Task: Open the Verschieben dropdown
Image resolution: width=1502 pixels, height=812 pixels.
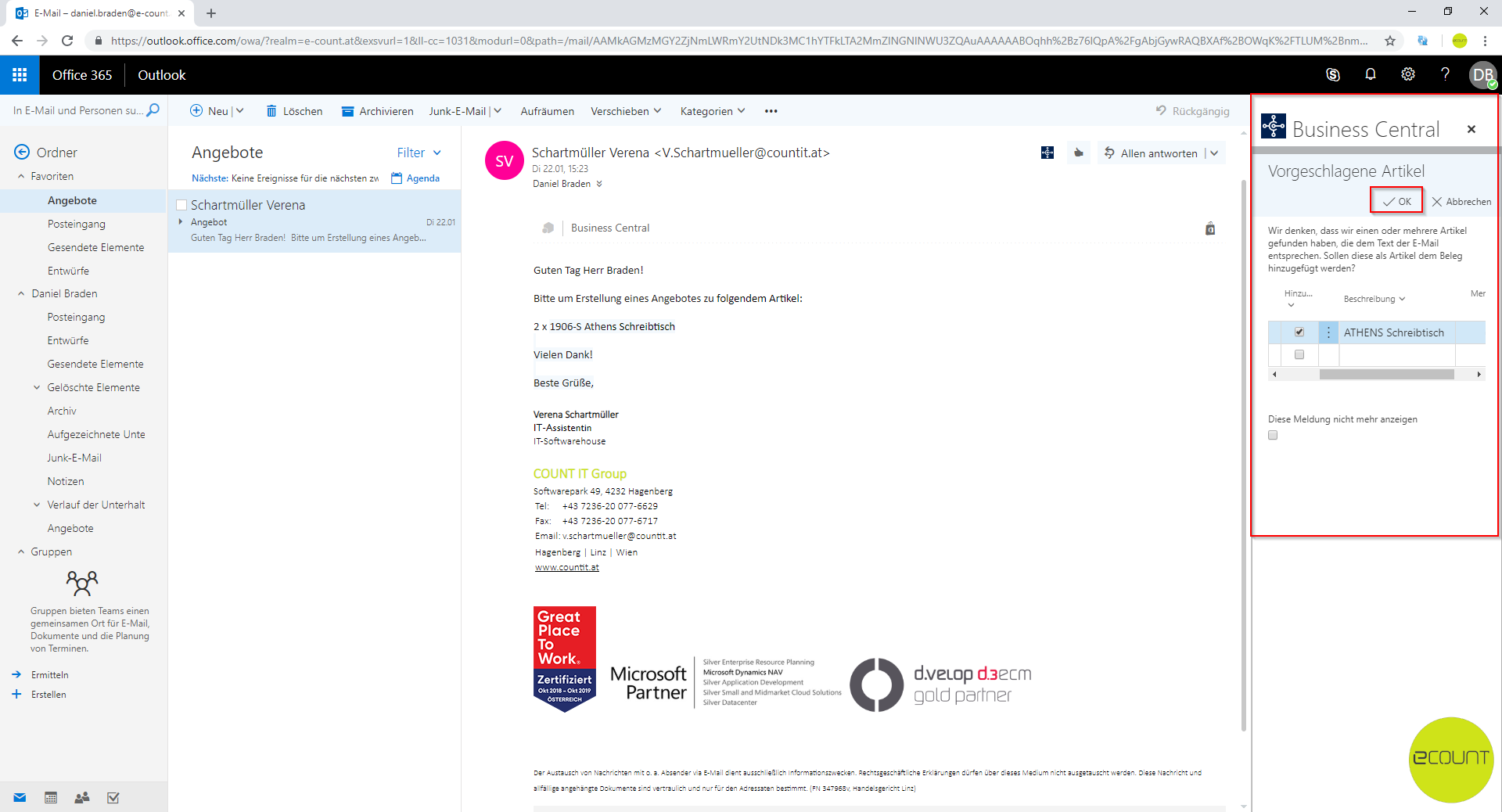Action: point(626,111)
